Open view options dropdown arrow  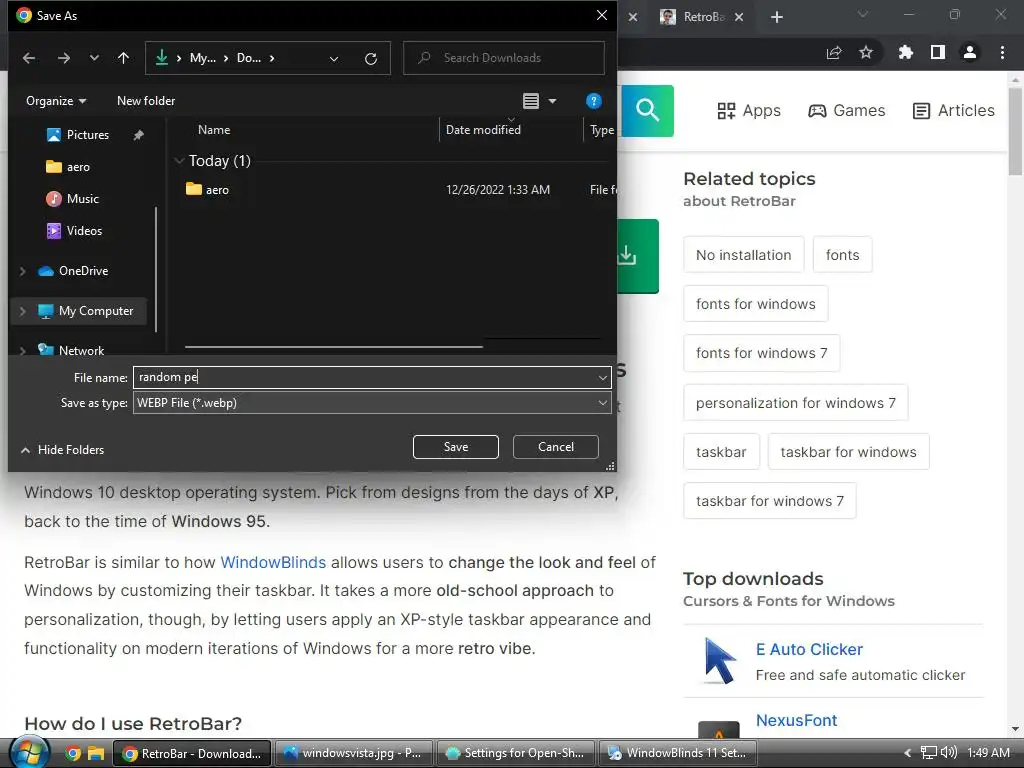tap(552, 101)
